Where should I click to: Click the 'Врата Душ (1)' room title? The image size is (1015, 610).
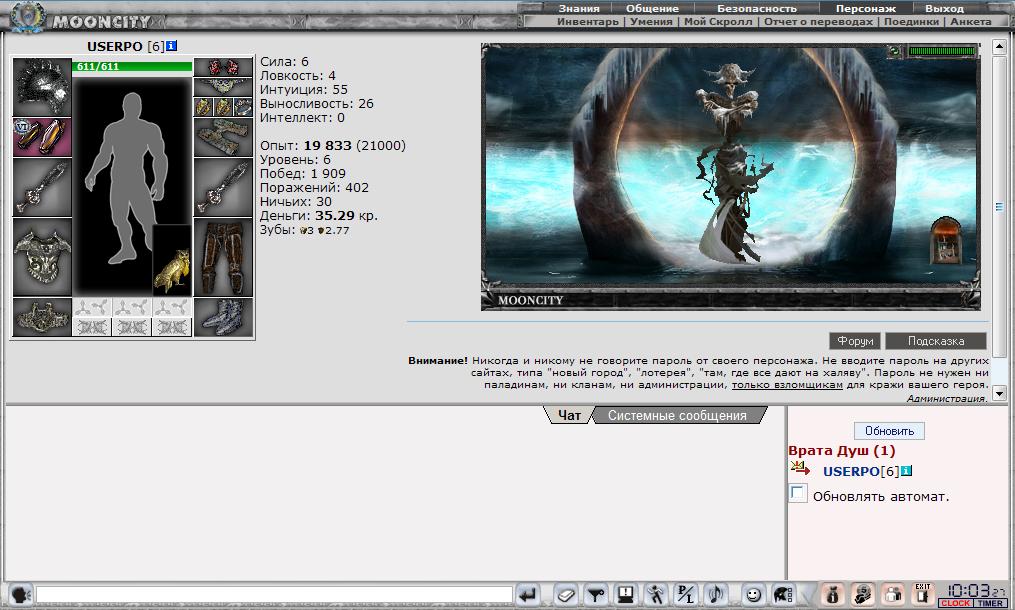pyautogui.click(x=842, y=451)
